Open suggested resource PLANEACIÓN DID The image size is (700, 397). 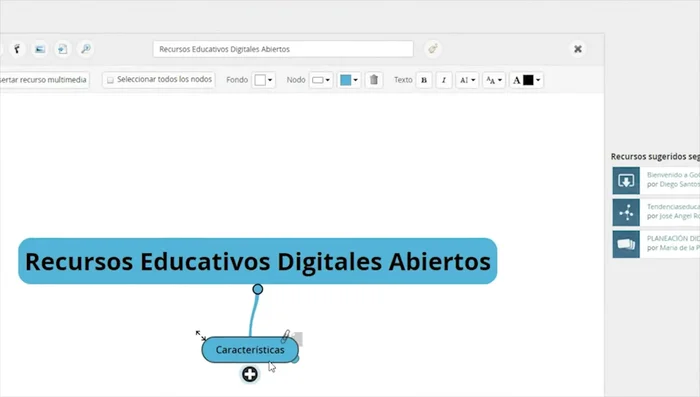[673, 238]
